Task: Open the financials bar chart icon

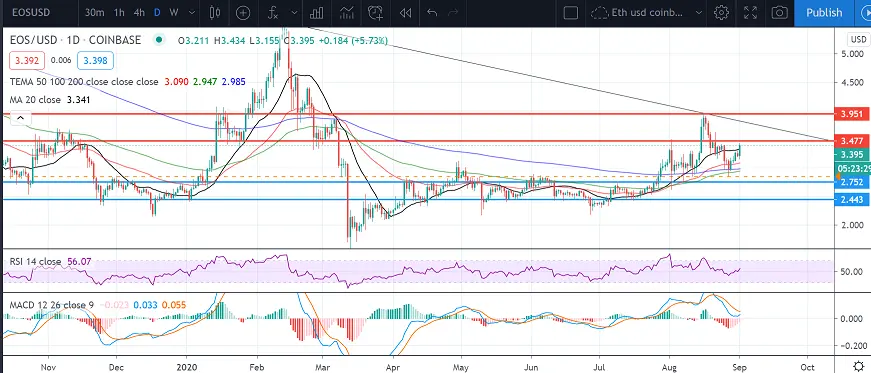Action: click(x=317, y=13)
